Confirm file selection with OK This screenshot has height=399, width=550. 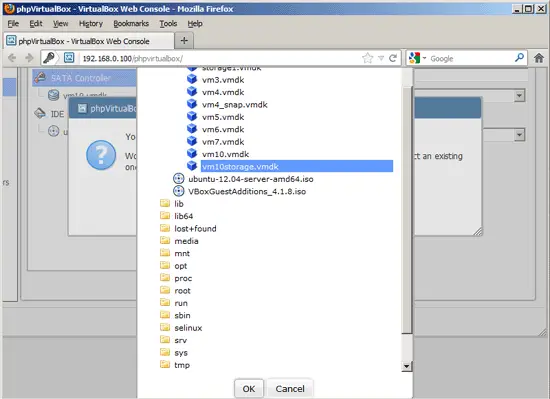point(249,388)
